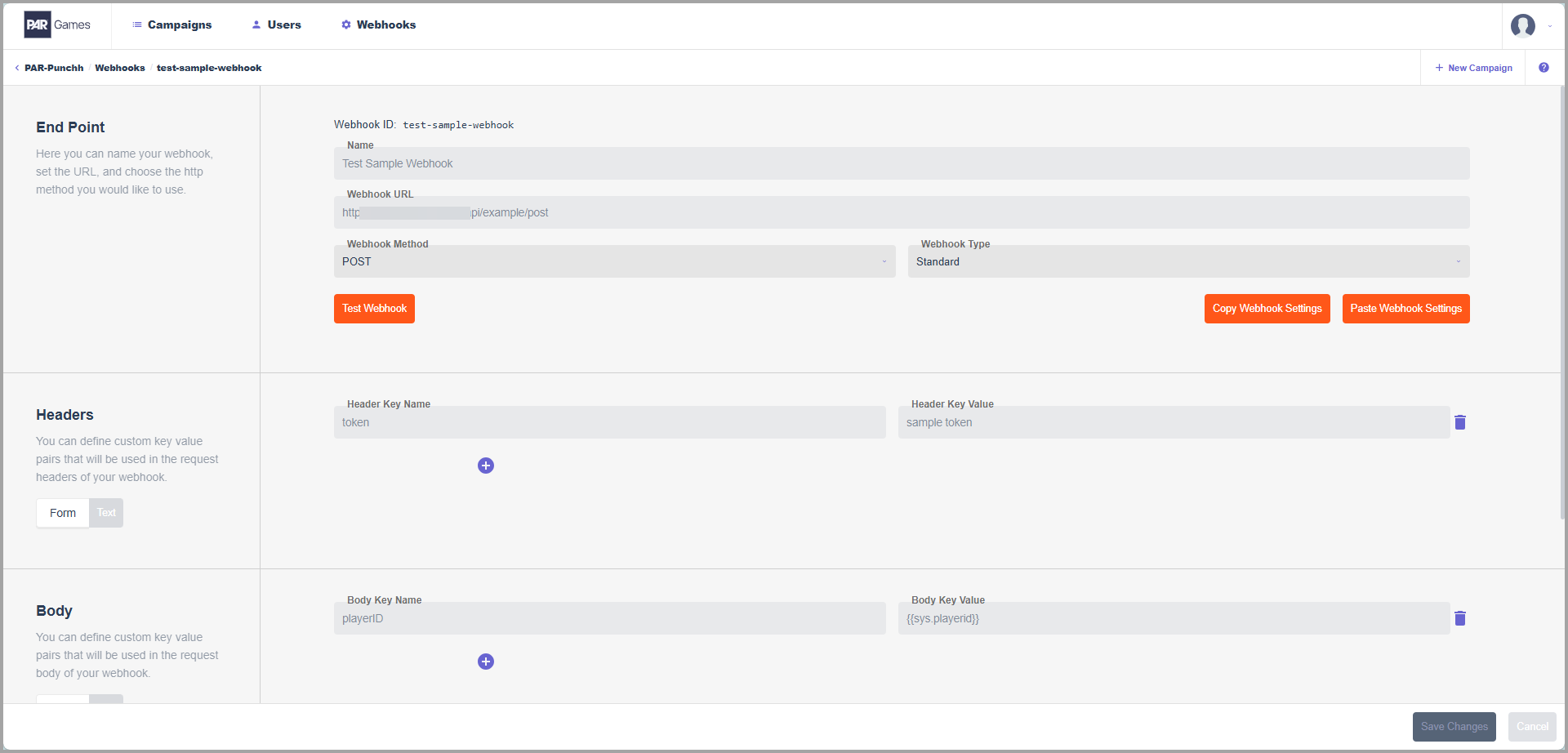Screen dimensions: 1568x753
Task: Click Paste Webhook Settings
Action: (1405, 309)
